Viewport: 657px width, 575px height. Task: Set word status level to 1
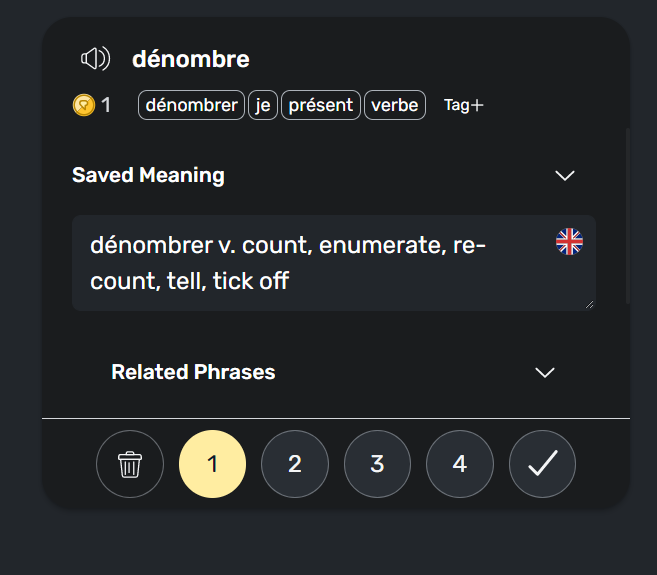212,464
